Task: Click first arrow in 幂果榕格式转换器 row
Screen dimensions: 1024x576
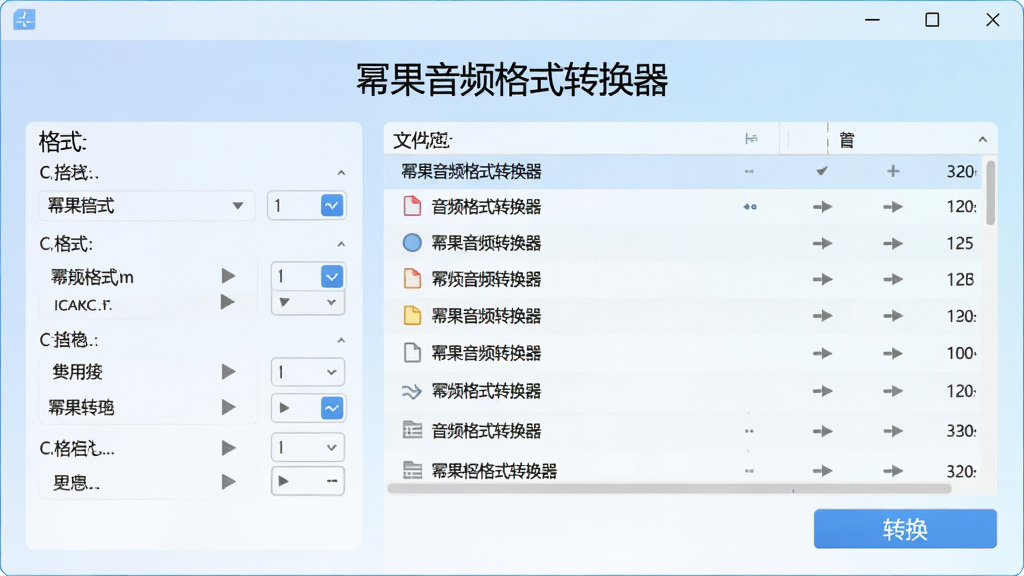Action: tap(822, 471)
